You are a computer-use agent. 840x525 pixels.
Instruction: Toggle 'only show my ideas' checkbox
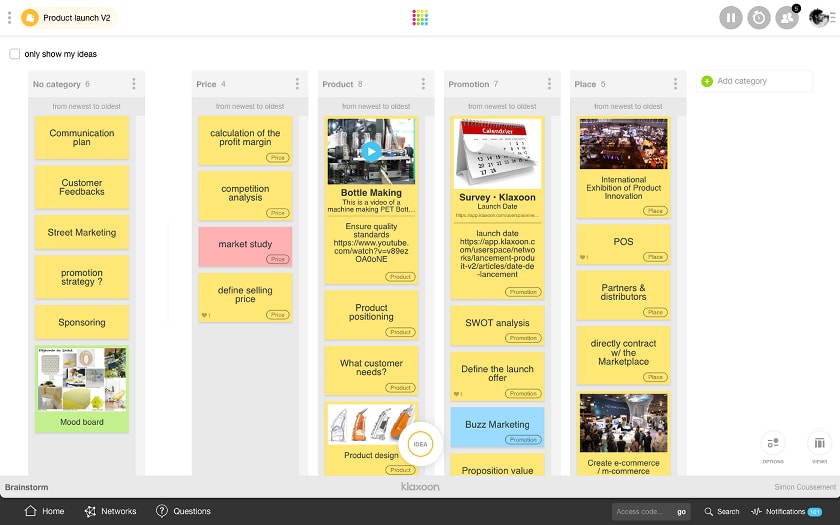(14, 54)
